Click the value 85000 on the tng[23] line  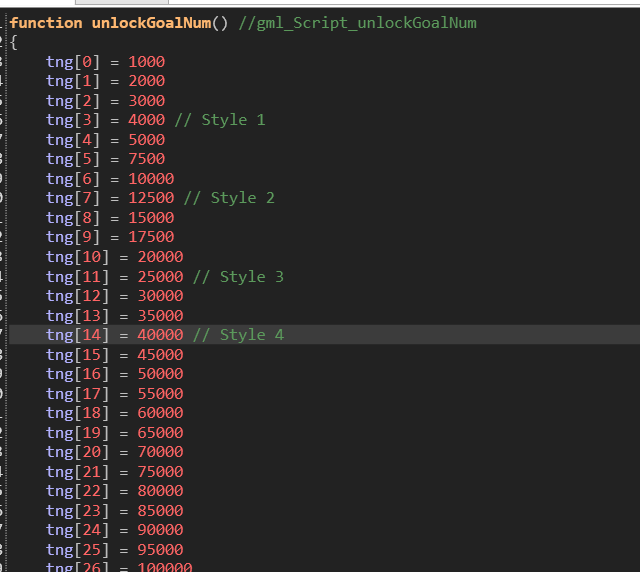160,511
